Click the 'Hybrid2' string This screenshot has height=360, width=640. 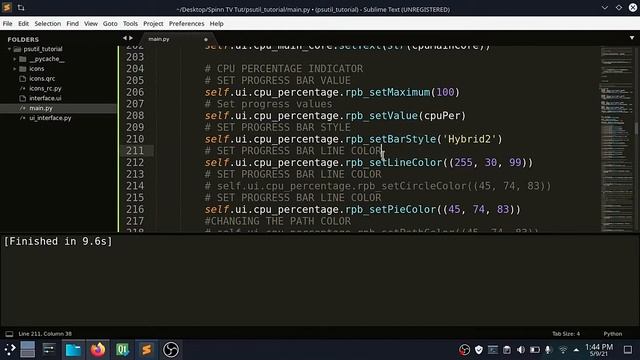click(x=469, y=139)
